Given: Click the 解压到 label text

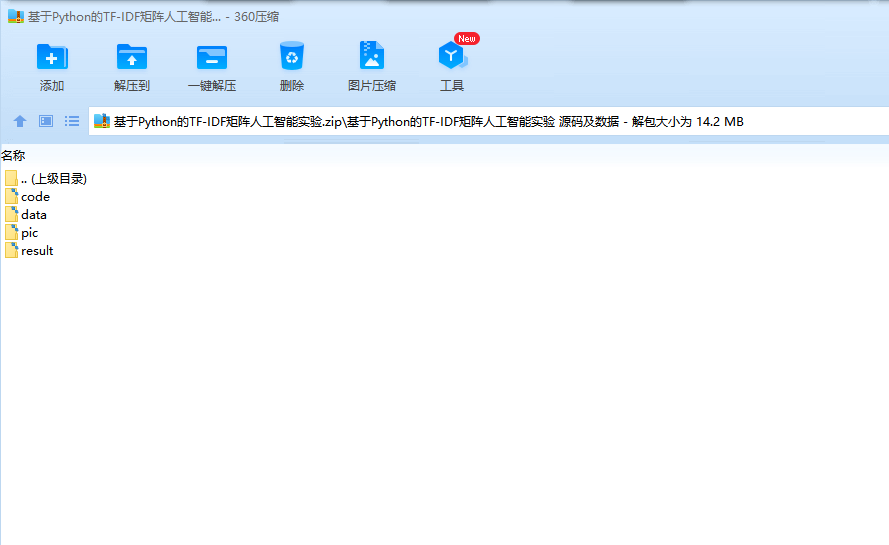Looking at the screenshot, I should click(132, 86).
